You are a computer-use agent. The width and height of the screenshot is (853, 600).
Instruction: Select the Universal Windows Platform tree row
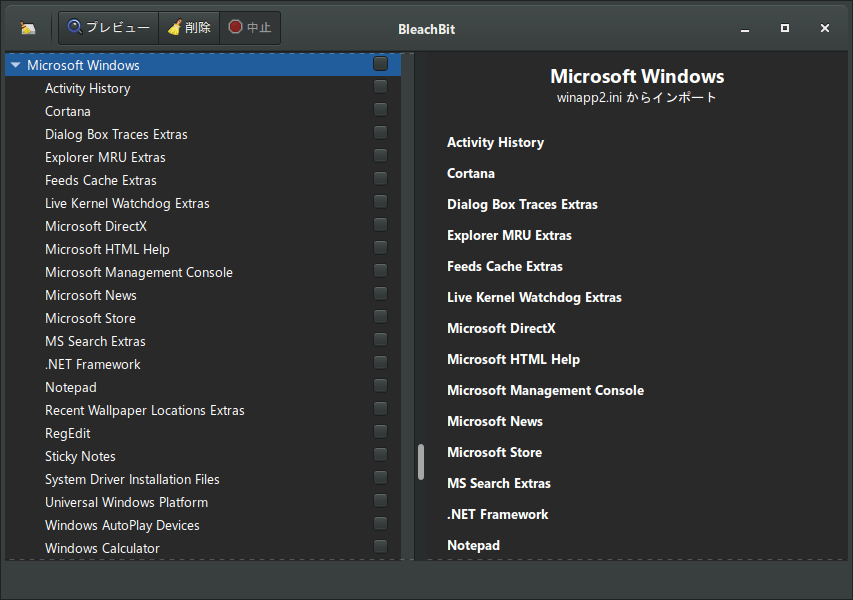[203, 502]
